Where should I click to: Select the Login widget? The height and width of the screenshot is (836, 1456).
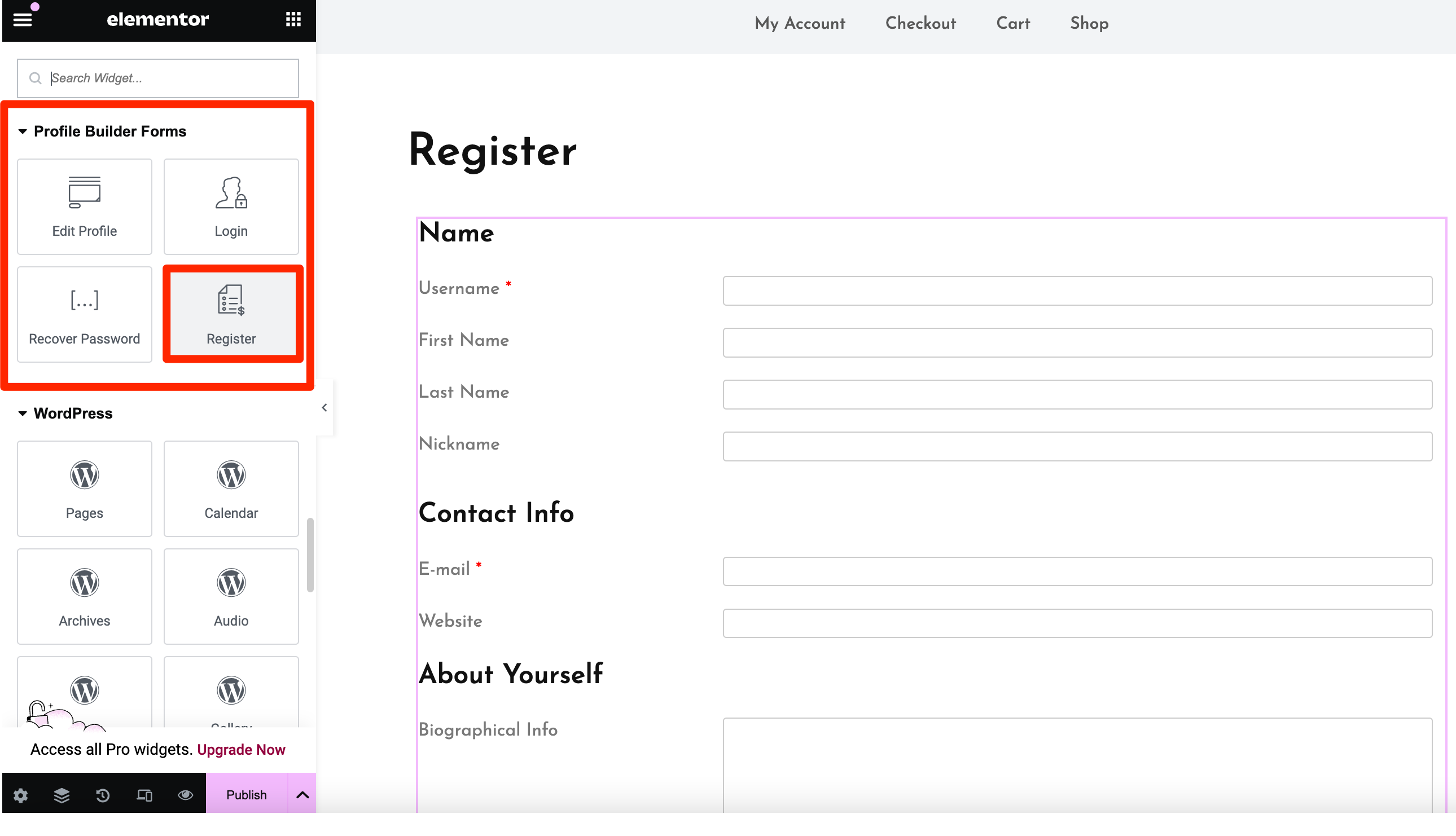point(231,206)
